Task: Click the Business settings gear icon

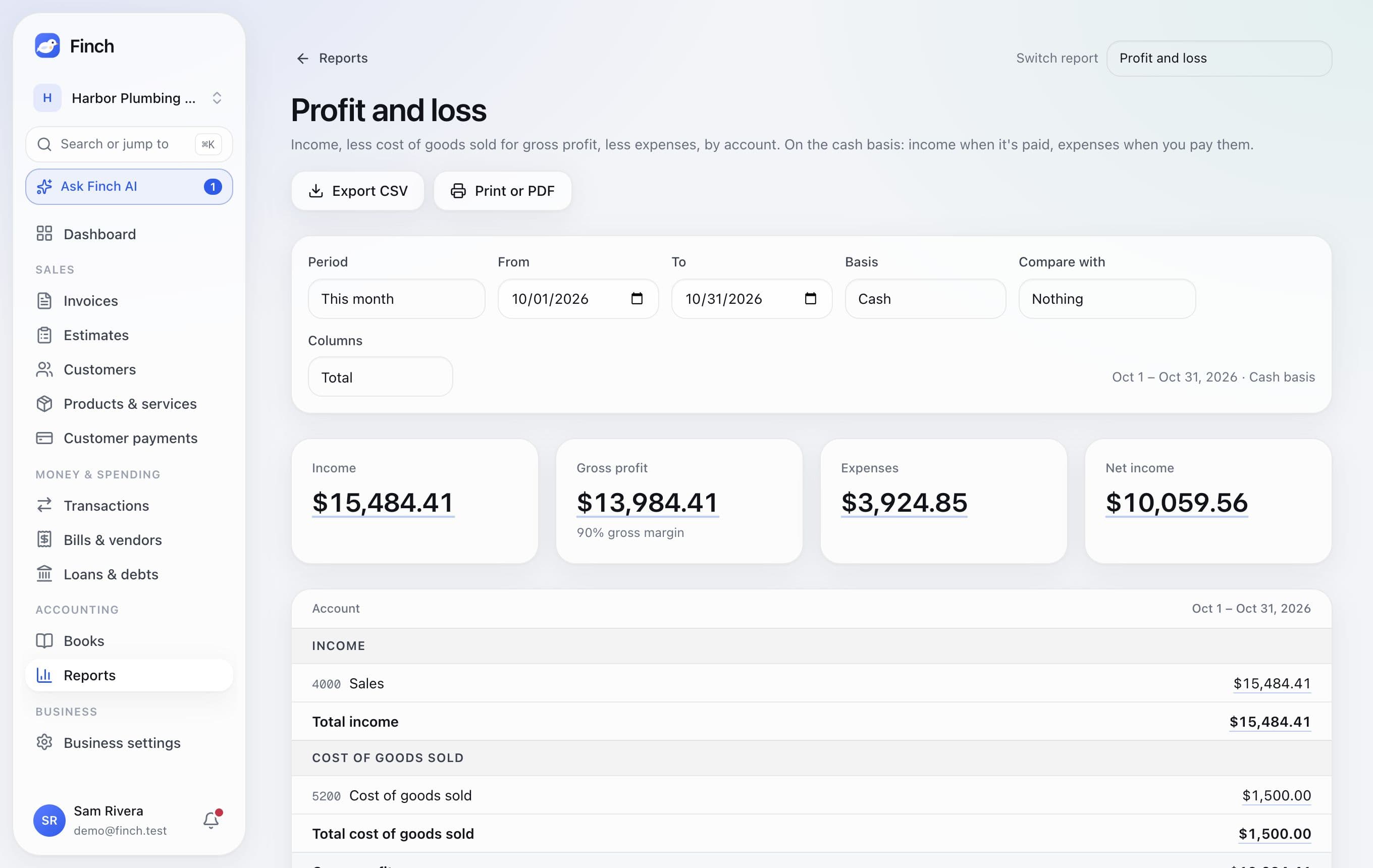Action: (x=44, y=742)
